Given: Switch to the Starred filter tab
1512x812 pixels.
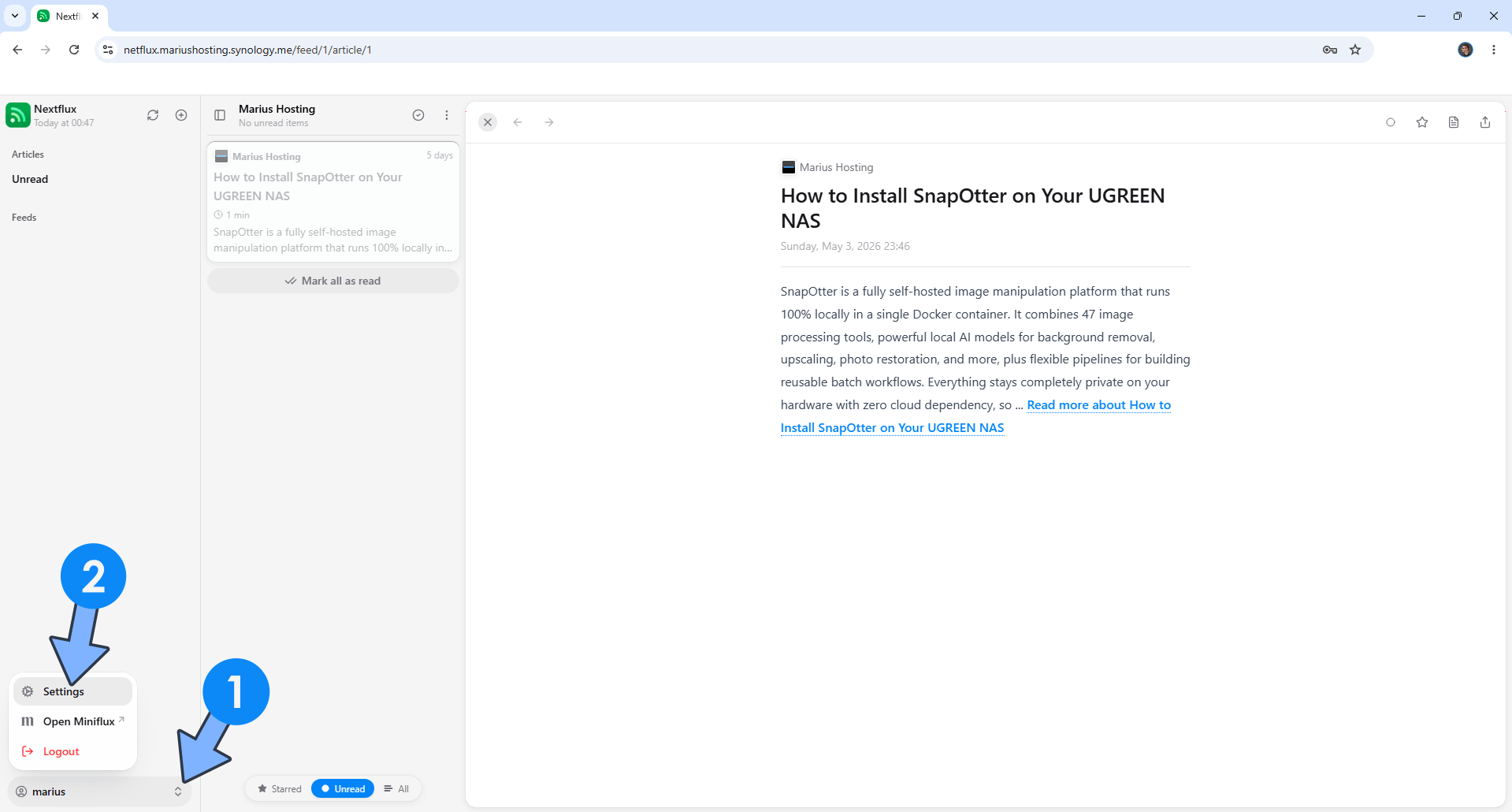Looking at the screenshot, I should [x=280, y=788].
